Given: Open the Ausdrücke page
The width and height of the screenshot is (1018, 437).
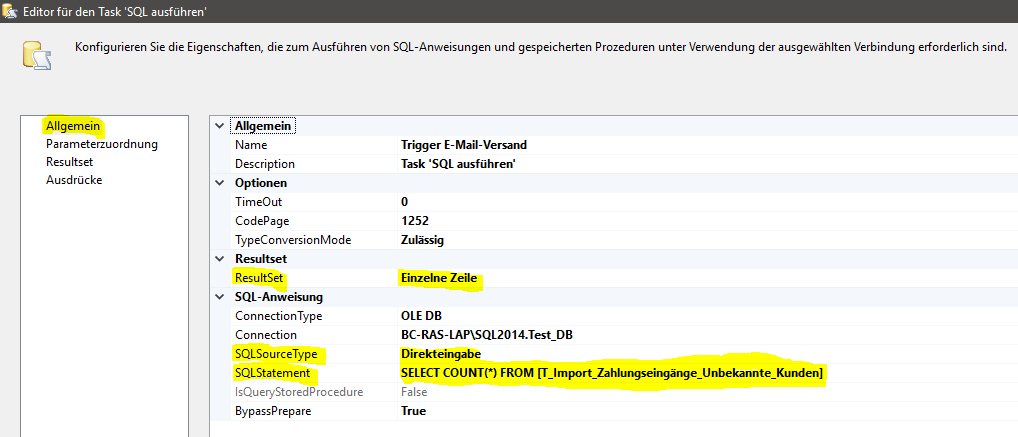Looking at the screenshot, I should pyautogui.click(x=74, y=180).
